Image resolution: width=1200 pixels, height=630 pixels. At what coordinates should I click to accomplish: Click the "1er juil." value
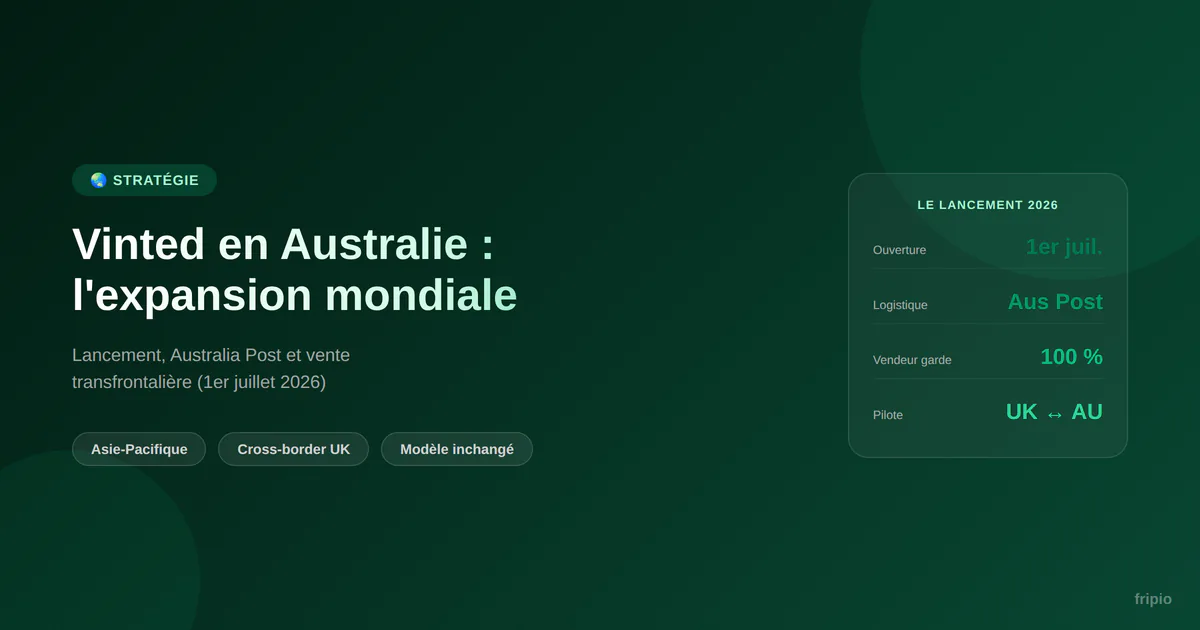click(1064, 247)
